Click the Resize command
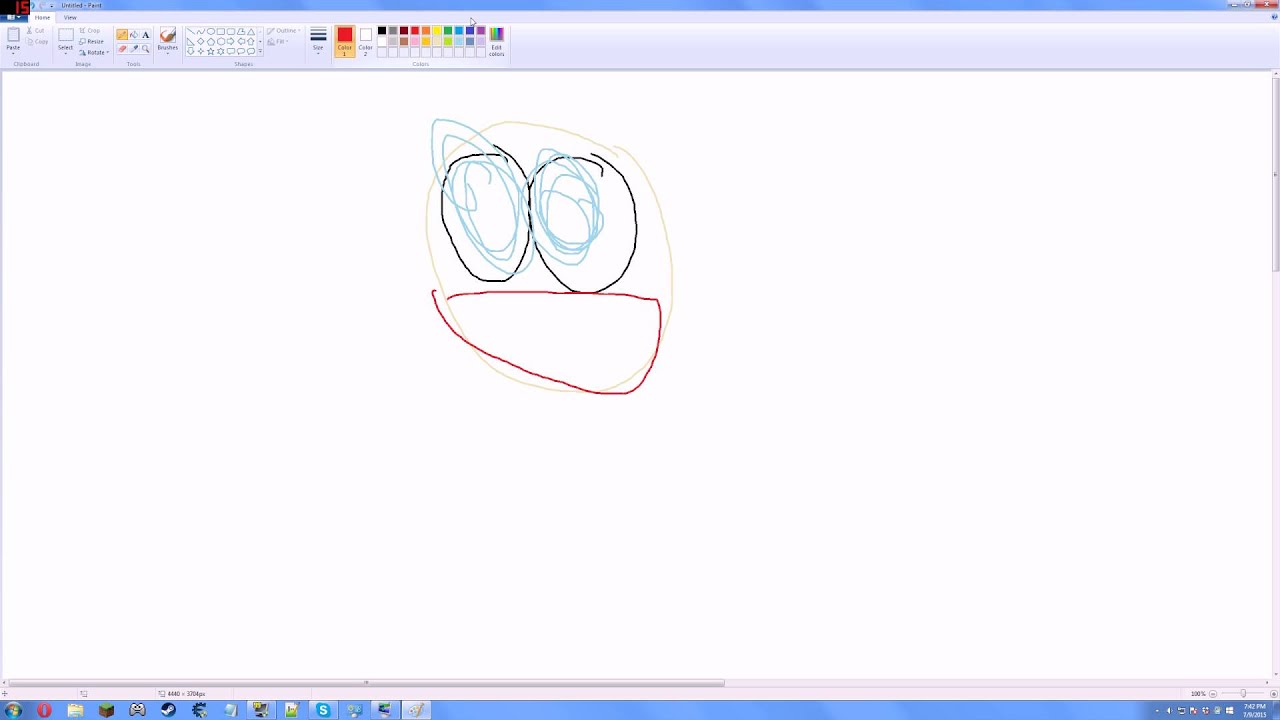 point(91,41)
